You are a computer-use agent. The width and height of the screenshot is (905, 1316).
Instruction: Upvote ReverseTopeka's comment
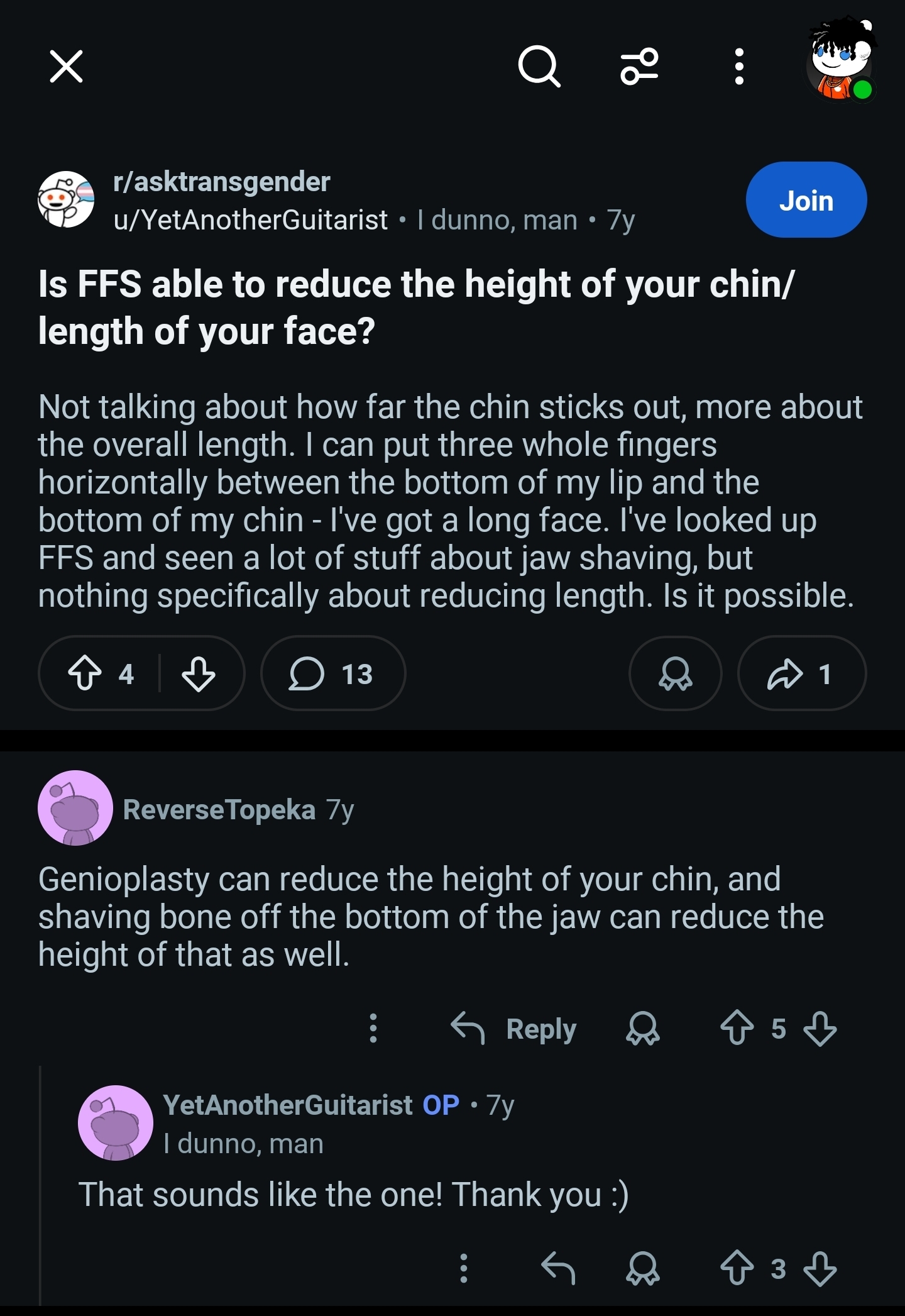(737, 1029)
